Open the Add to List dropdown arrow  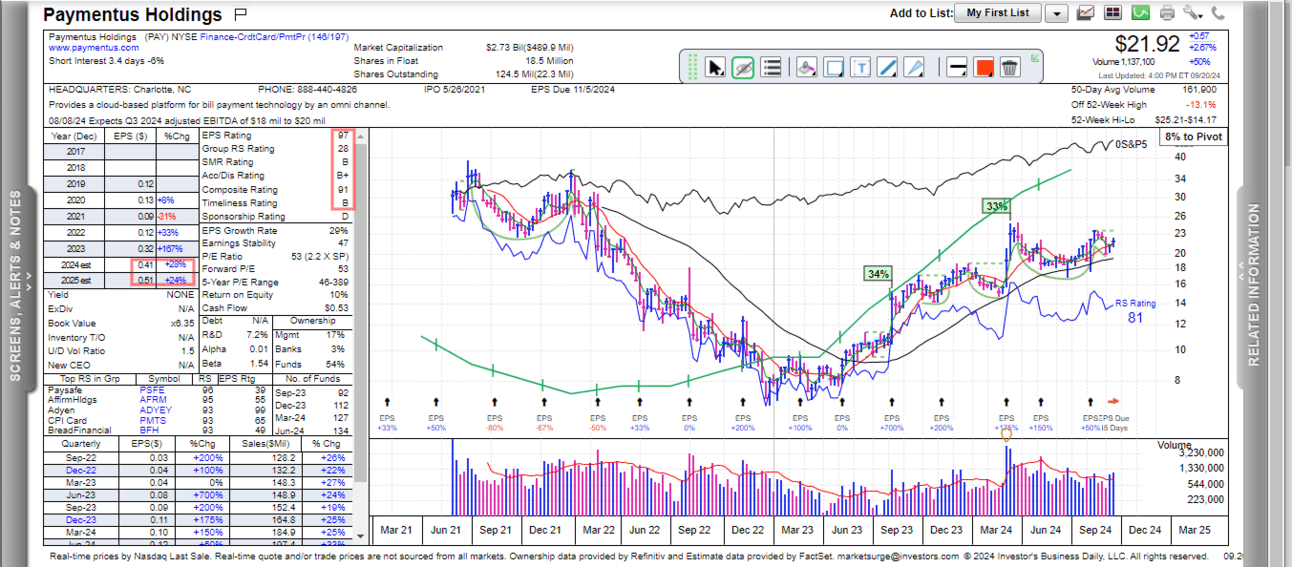coord(1056,13)
